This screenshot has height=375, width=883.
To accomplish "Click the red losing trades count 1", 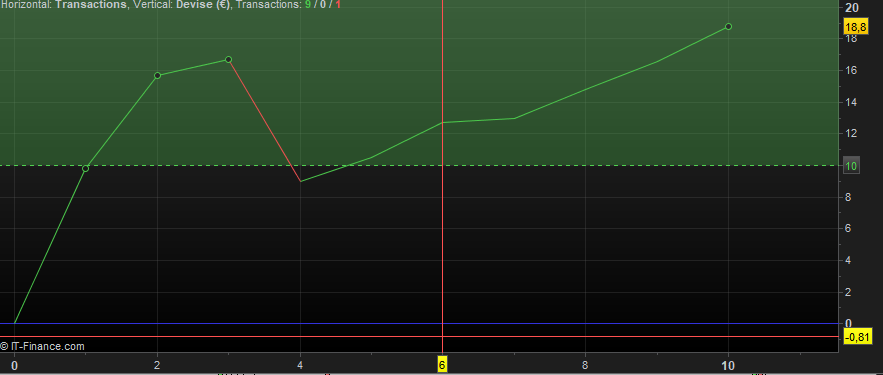I will click(x=338, y=5).
